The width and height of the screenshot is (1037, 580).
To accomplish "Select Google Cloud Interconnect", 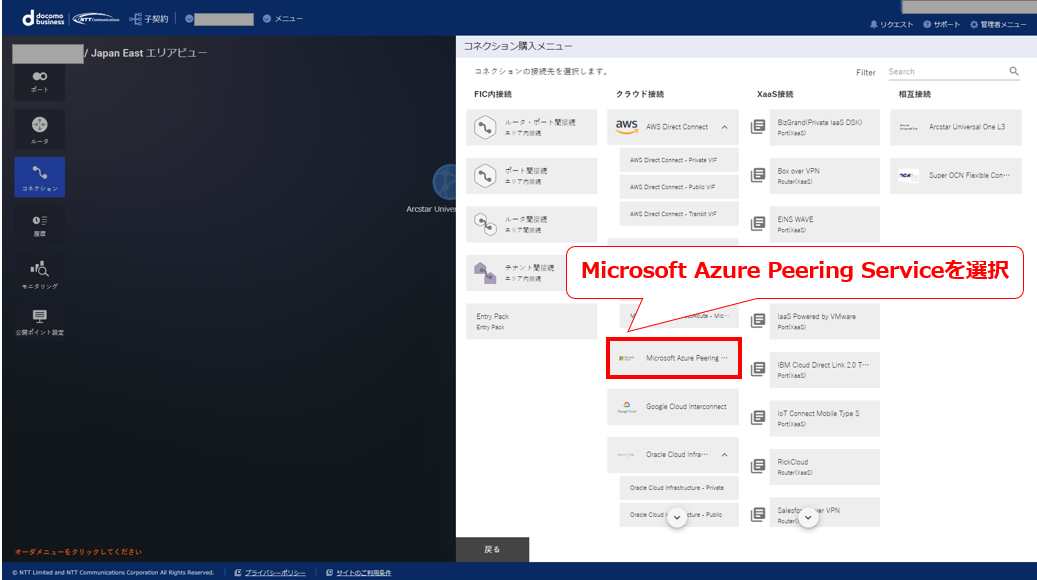I will [673, 407].
